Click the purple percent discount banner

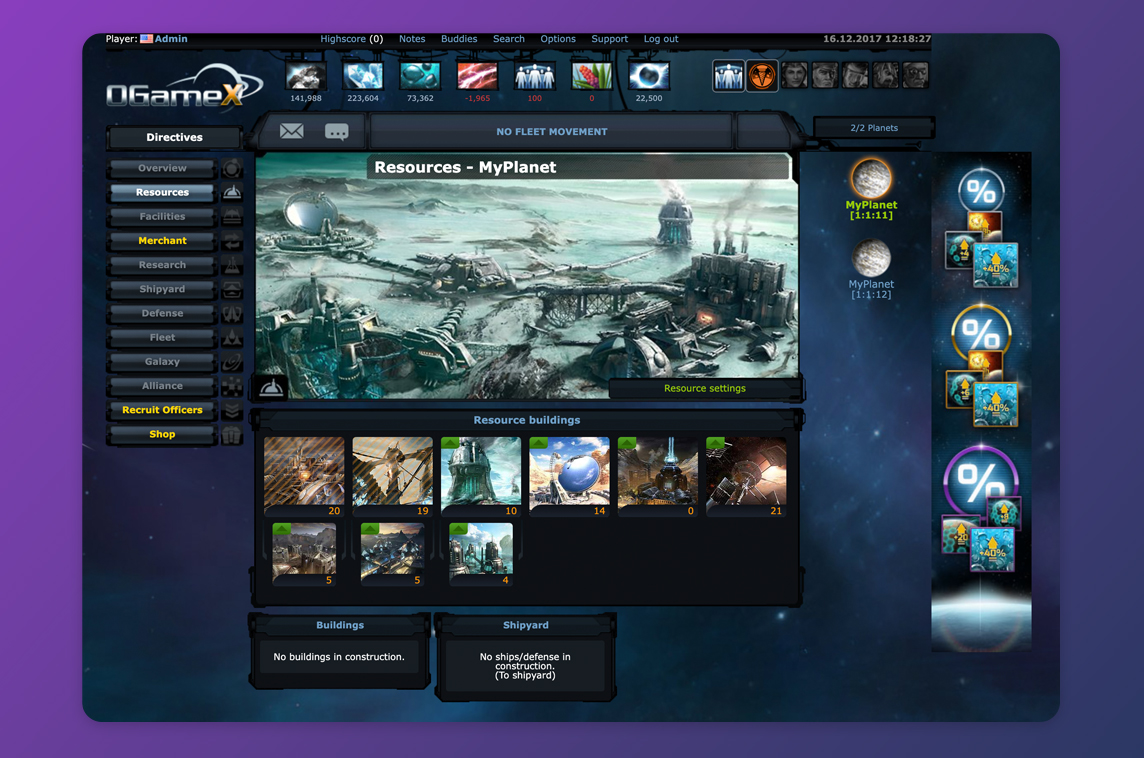(x=981, y=508)
